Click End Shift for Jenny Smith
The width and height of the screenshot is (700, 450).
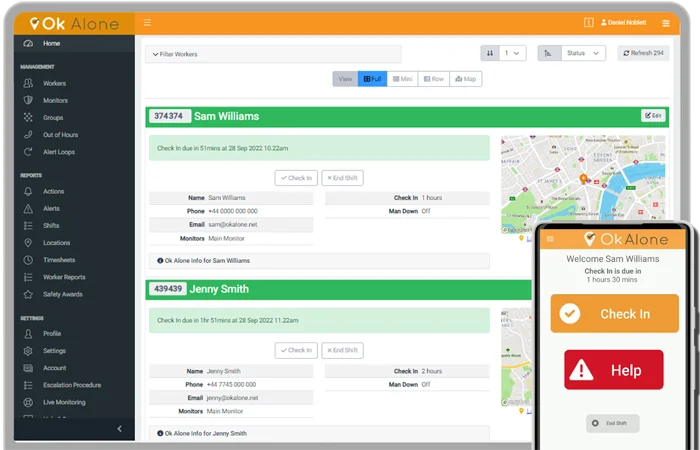[x=342, y=350]
